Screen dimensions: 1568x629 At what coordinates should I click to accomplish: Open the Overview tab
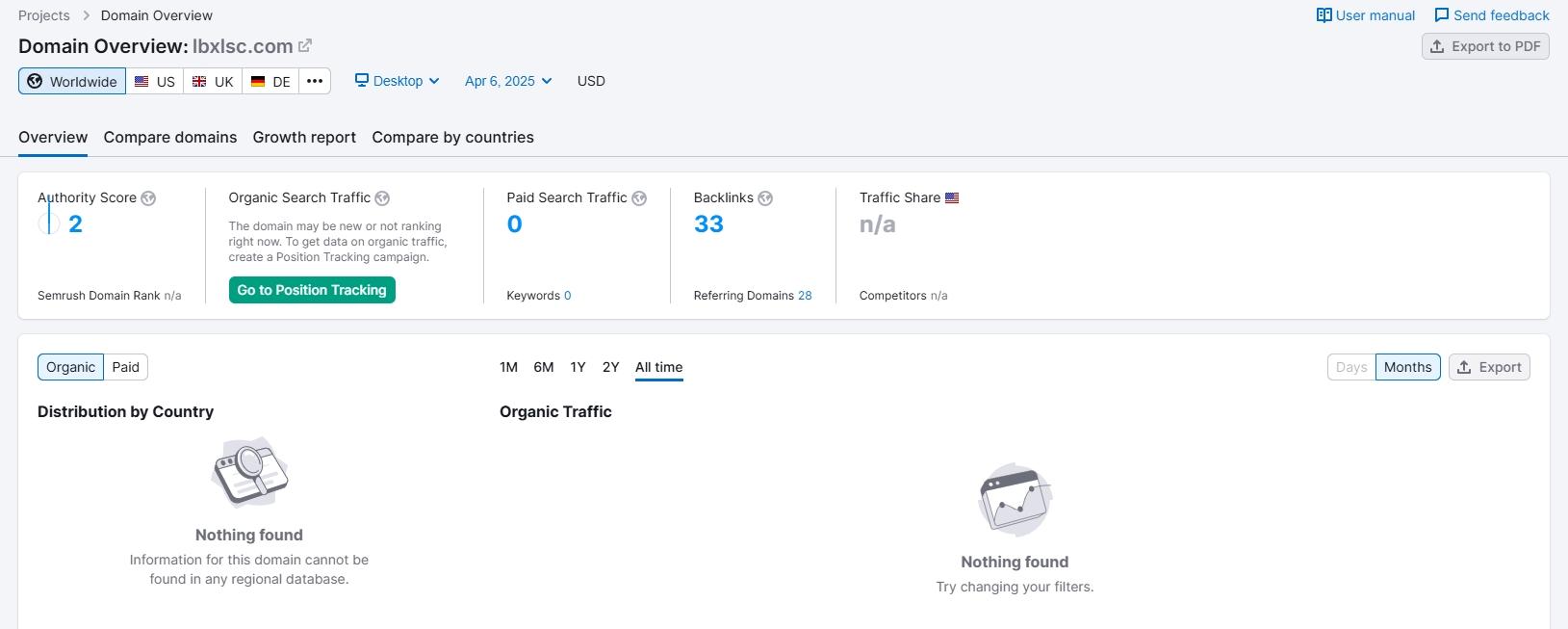point(53,137)
